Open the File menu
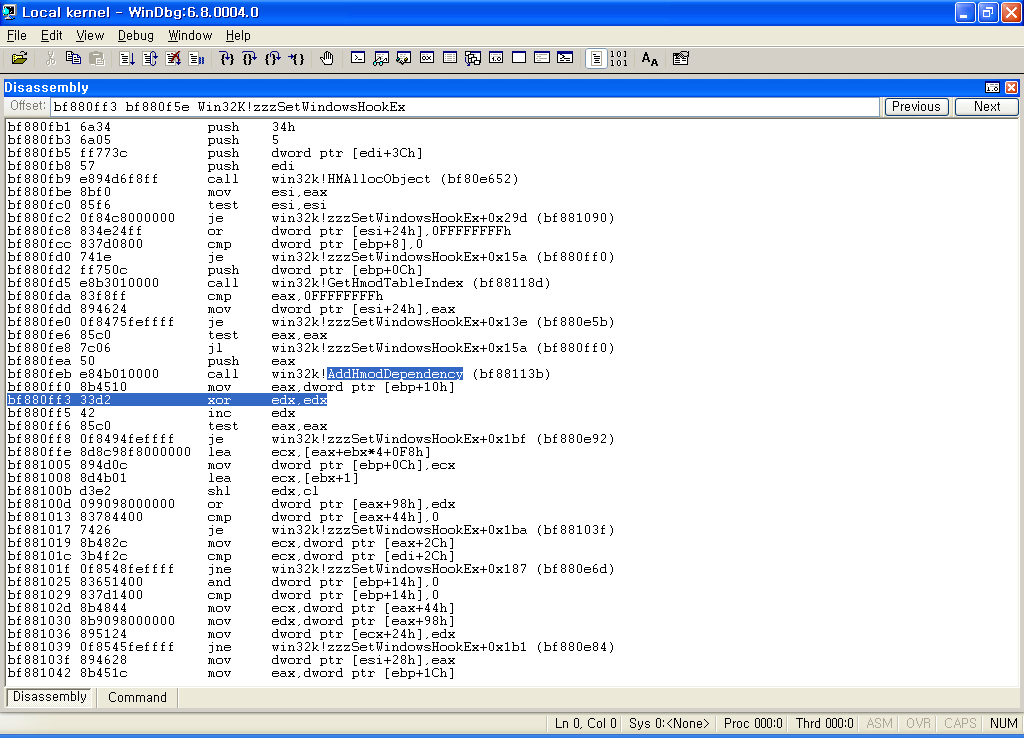This screenshot has width=1024, height=738. (16, 35)
